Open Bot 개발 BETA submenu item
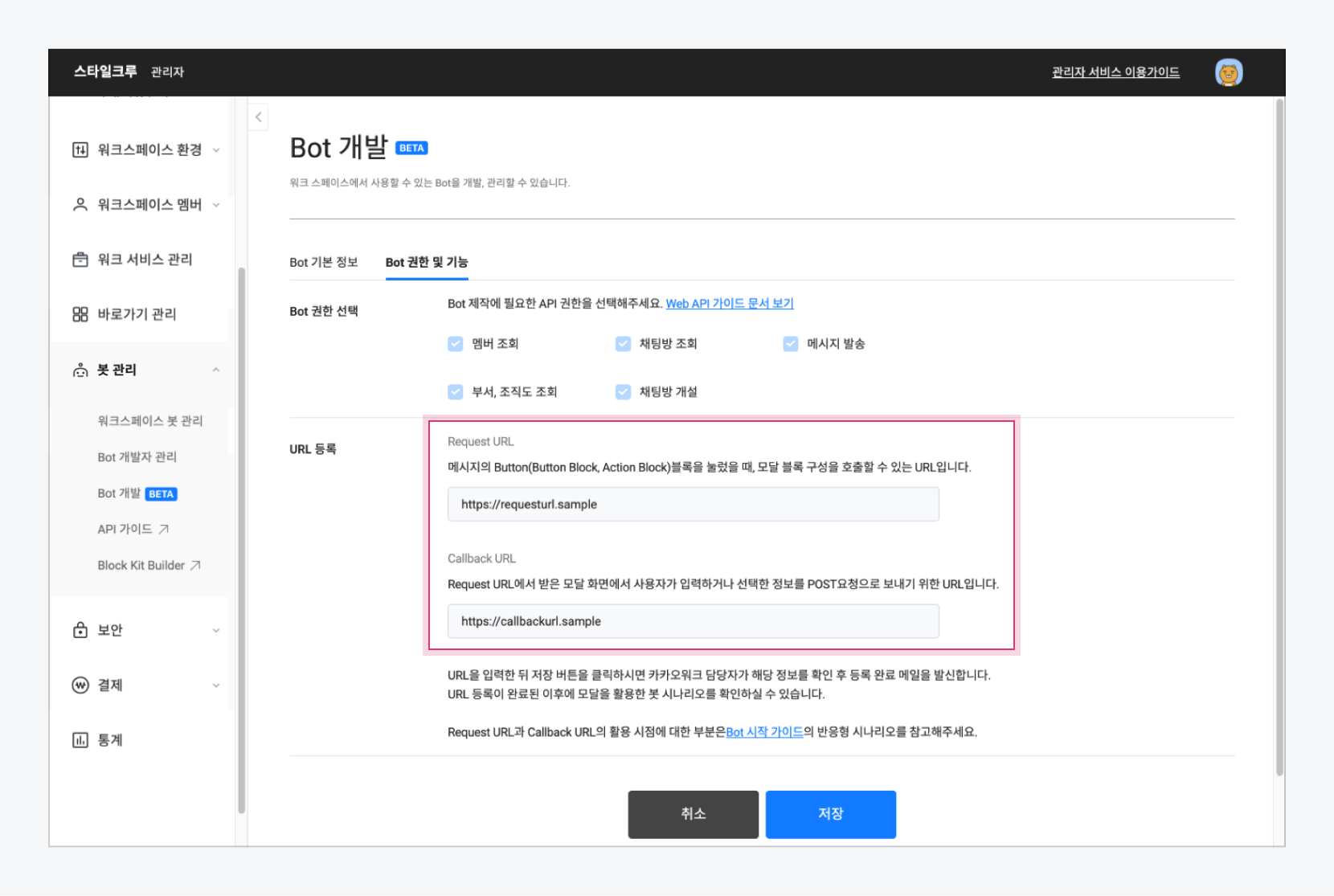 click(137, 493)
